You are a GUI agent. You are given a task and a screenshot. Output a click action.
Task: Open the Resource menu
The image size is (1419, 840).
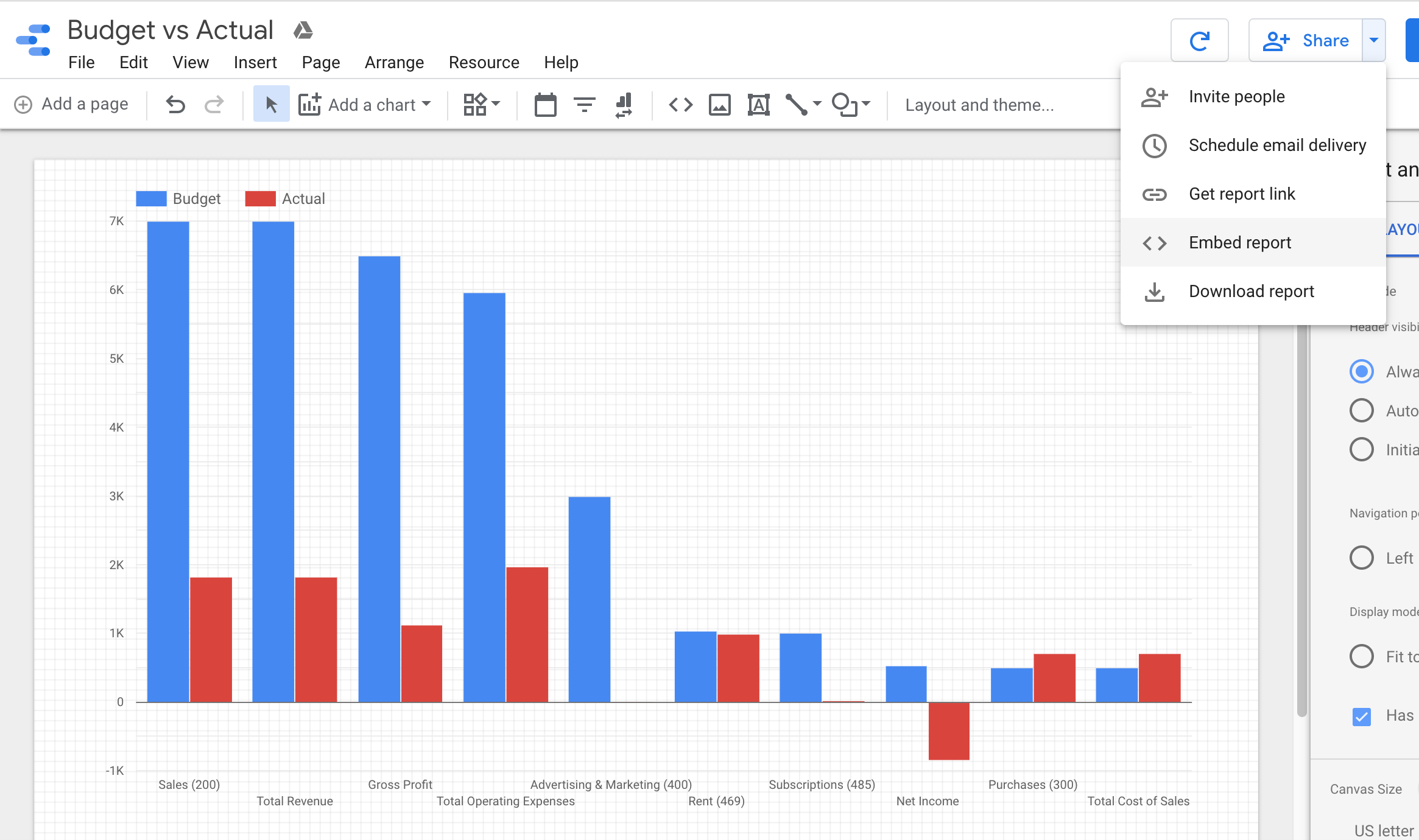tap(484, 63)
